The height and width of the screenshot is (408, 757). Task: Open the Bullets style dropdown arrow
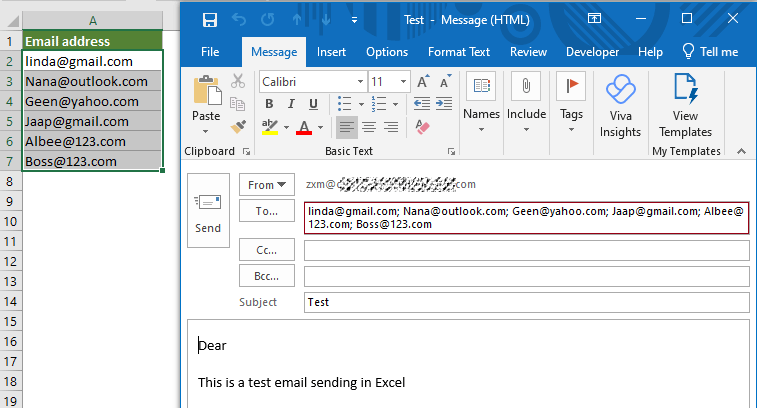pyautogui.click(x=361, y=104)
